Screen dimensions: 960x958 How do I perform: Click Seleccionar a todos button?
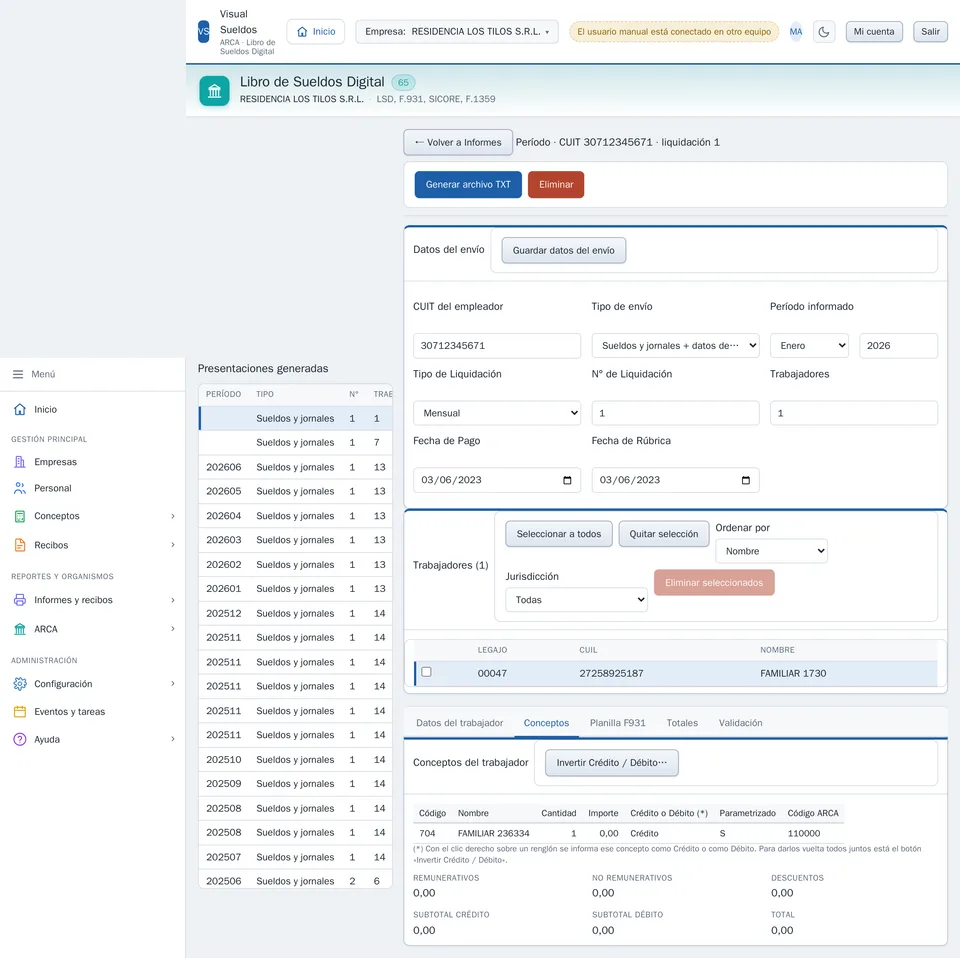(559, 534)
